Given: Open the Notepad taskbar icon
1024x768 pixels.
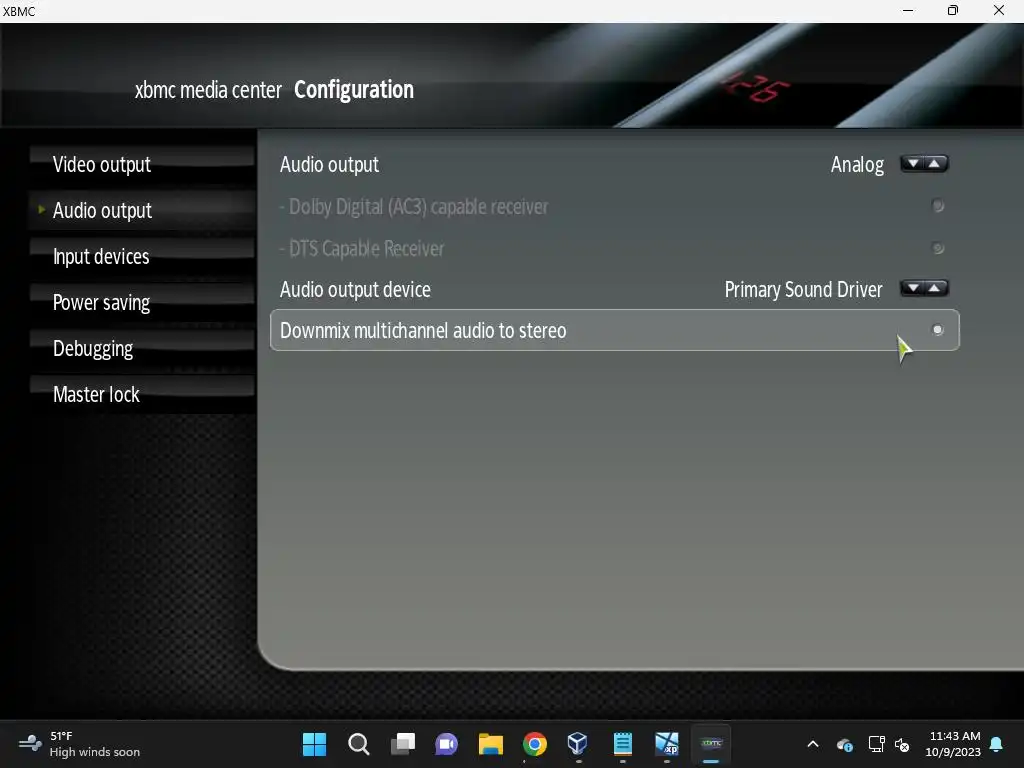Looking at the screenshot, I should pyautogui.click(x=622, y=744).
